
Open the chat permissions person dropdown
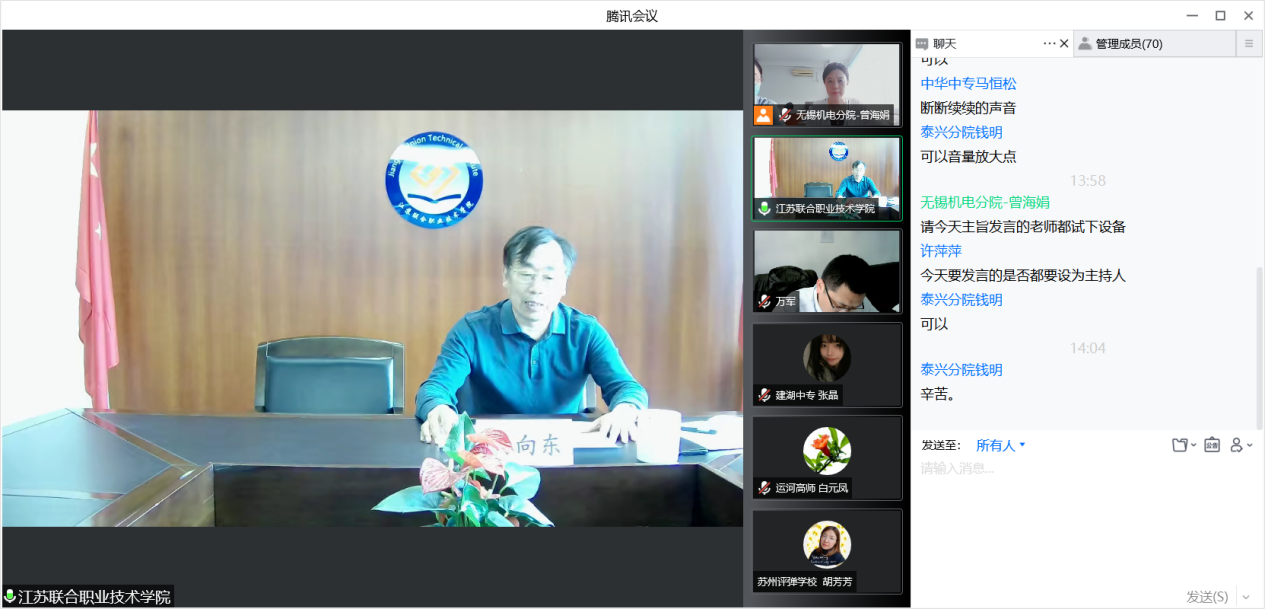[x=1241, y=445]
